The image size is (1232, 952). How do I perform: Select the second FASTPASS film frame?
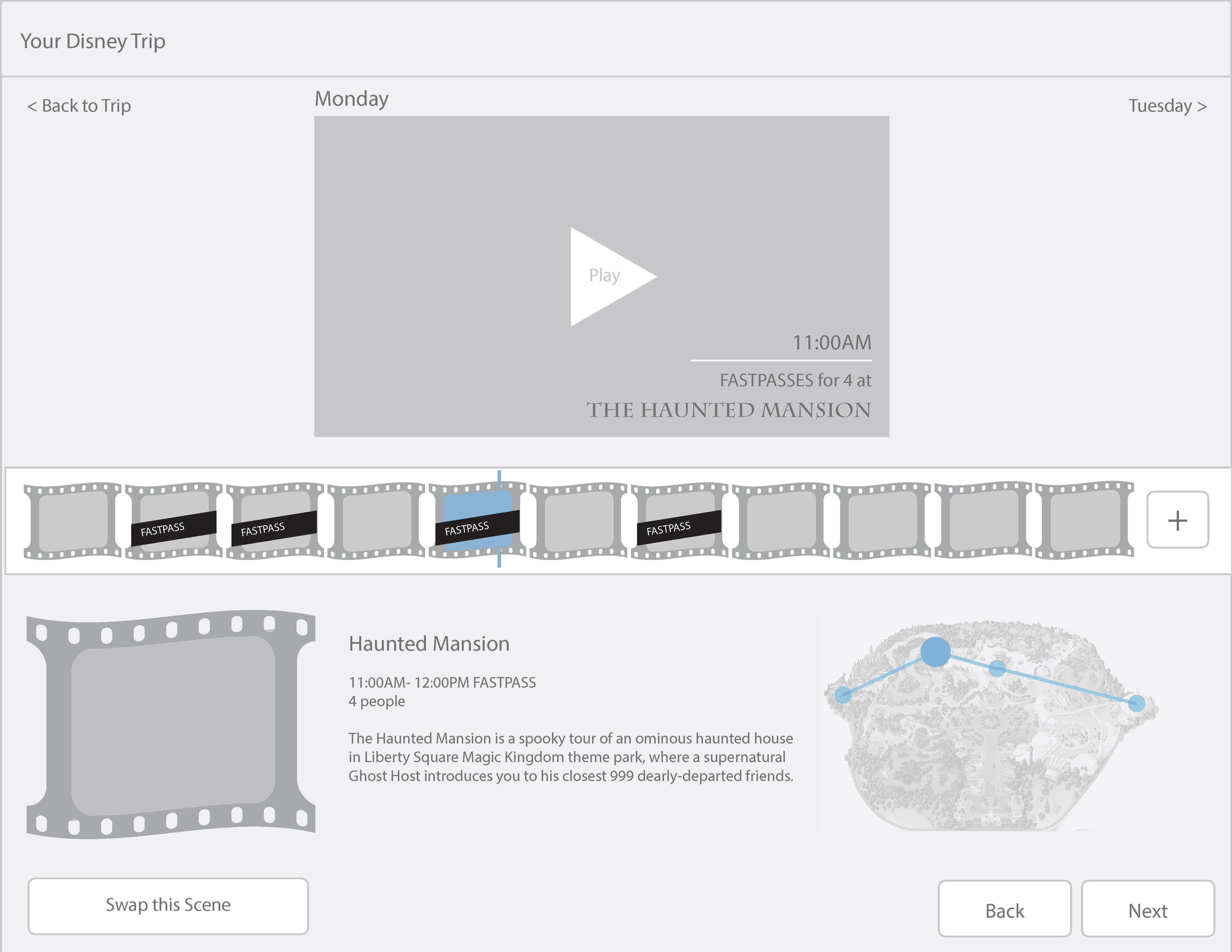[275, 521]
